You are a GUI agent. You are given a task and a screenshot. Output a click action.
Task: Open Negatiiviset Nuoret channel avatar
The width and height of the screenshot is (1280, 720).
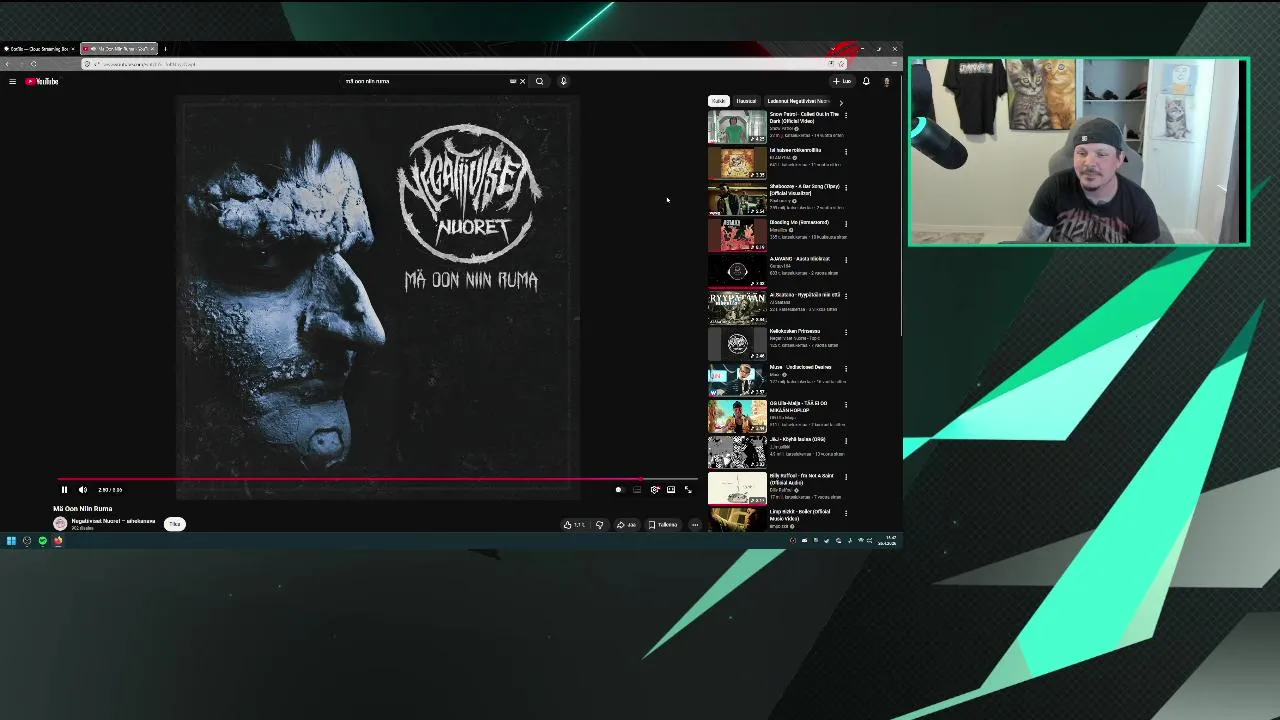(60, 524)
